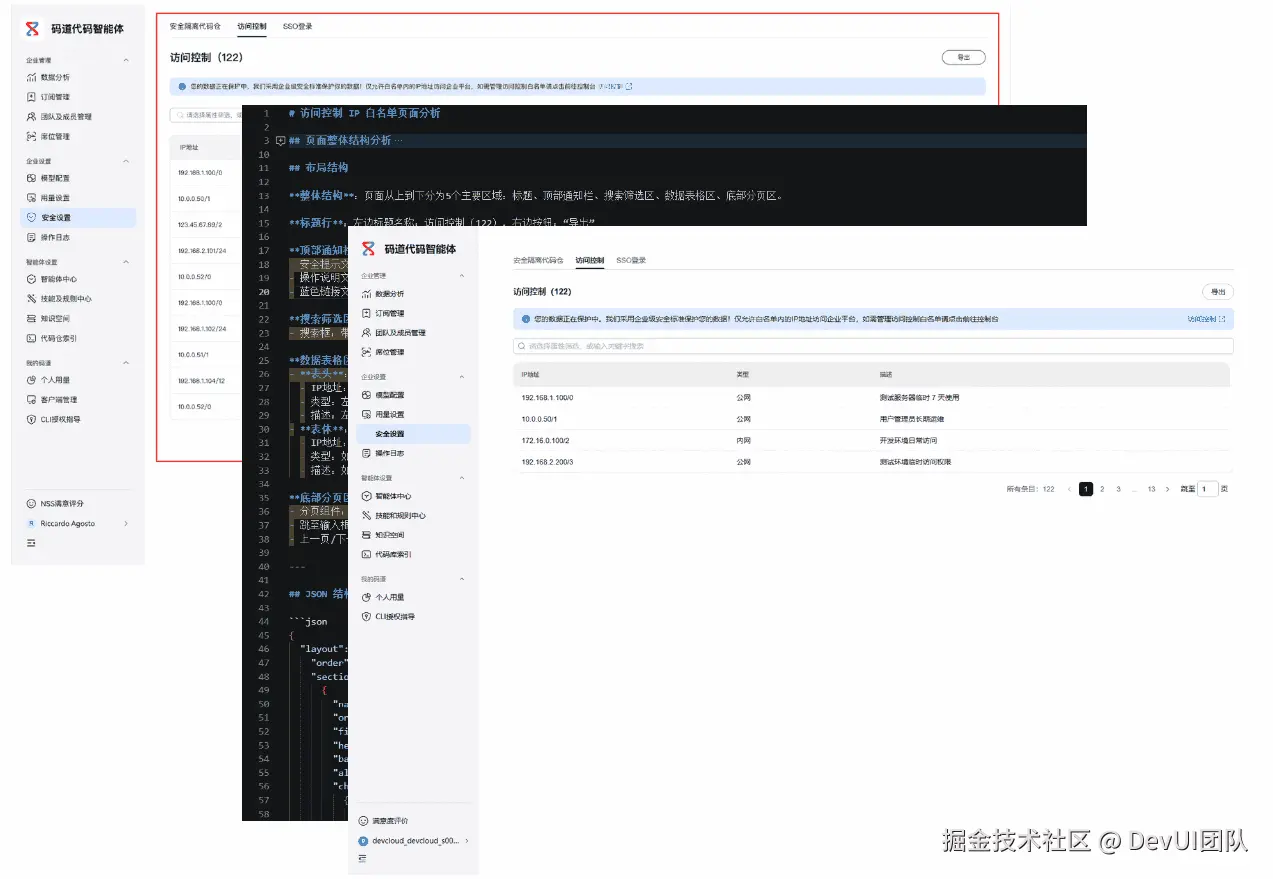The height and width of the screenshot is (879, 1273).
Task: Switch to 安全隔离代码仓 tab in back window
Action: (x=195, y=26)
